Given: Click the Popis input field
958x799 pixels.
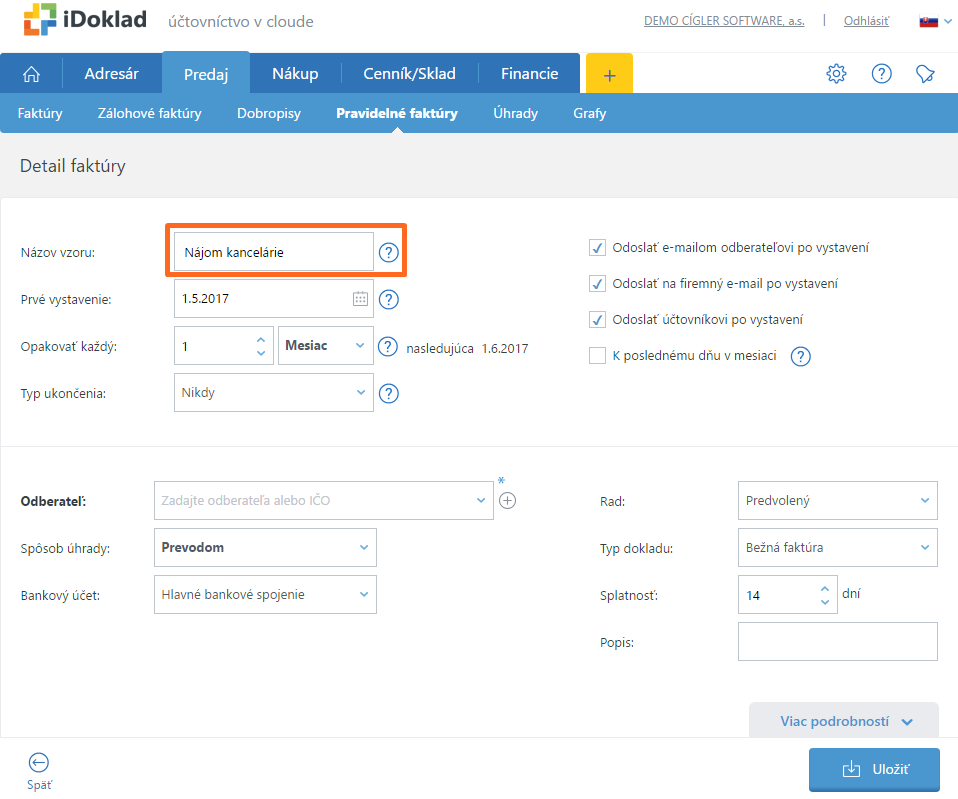Looking at the screenshot, I should [x=837, y=642].
